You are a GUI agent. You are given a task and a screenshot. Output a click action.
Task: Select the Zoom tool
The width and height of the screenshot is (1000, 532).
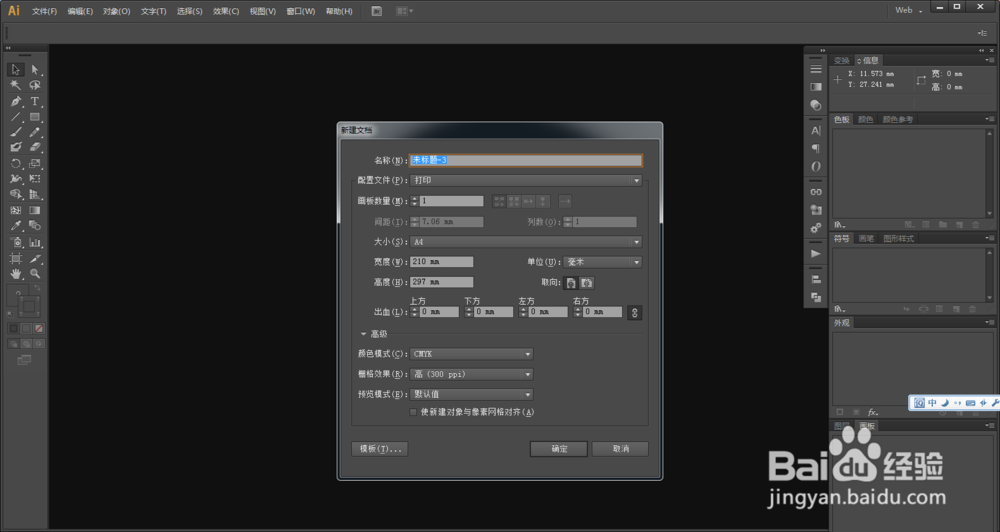pyautogui.click(x=35, y=274)
